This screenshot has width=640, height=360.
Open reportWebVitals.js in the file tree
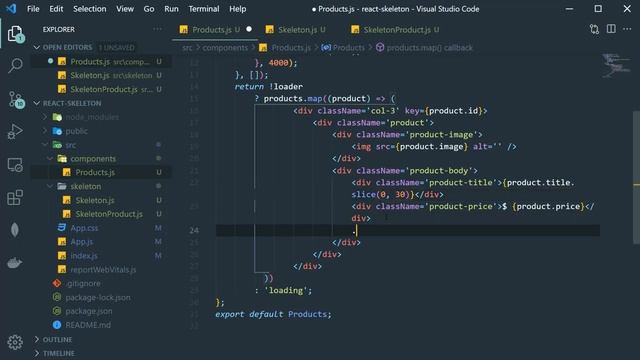(x=101, y=269)
